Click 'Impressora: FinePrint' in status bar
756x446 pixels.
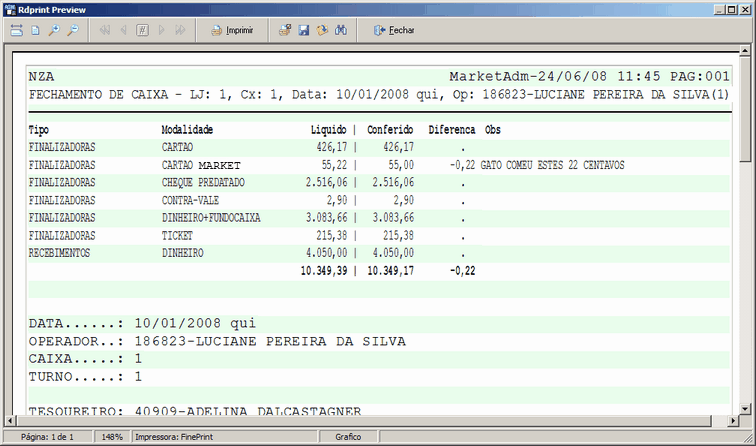[174, 437]
